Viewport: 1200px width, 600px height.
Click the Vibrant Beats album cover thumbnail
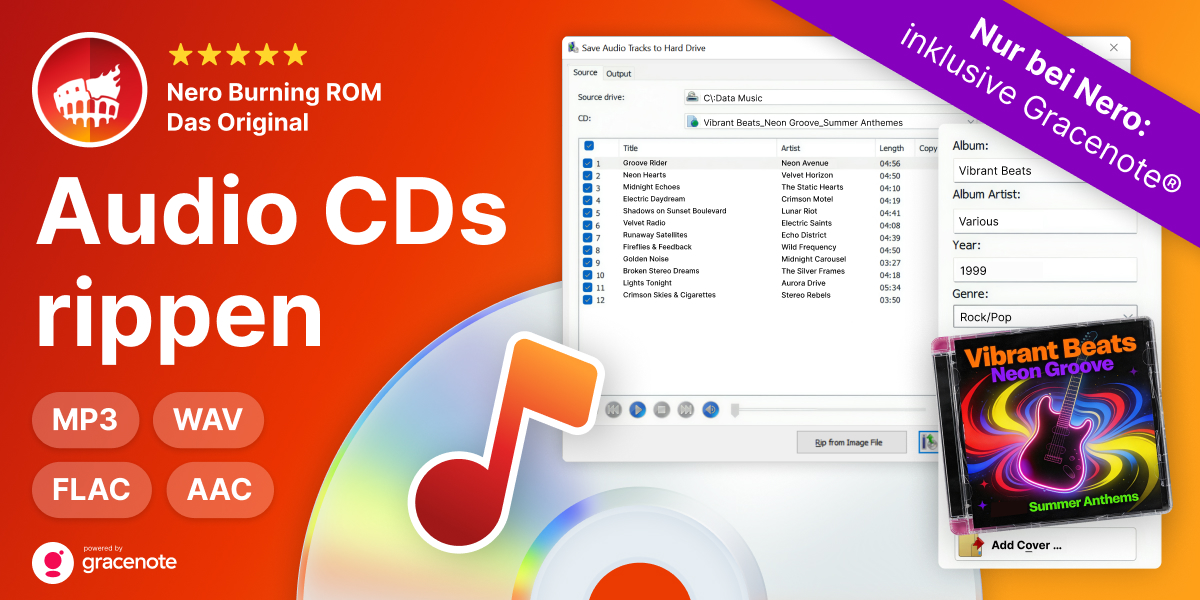(1051, 424)
